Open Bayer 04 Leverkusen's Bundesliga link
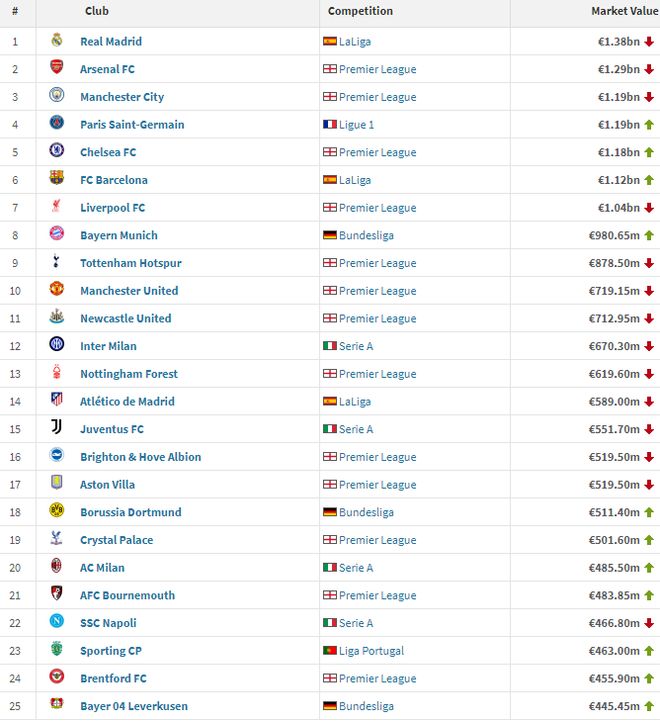The image size is (660, 722). (x=366, y=706)
